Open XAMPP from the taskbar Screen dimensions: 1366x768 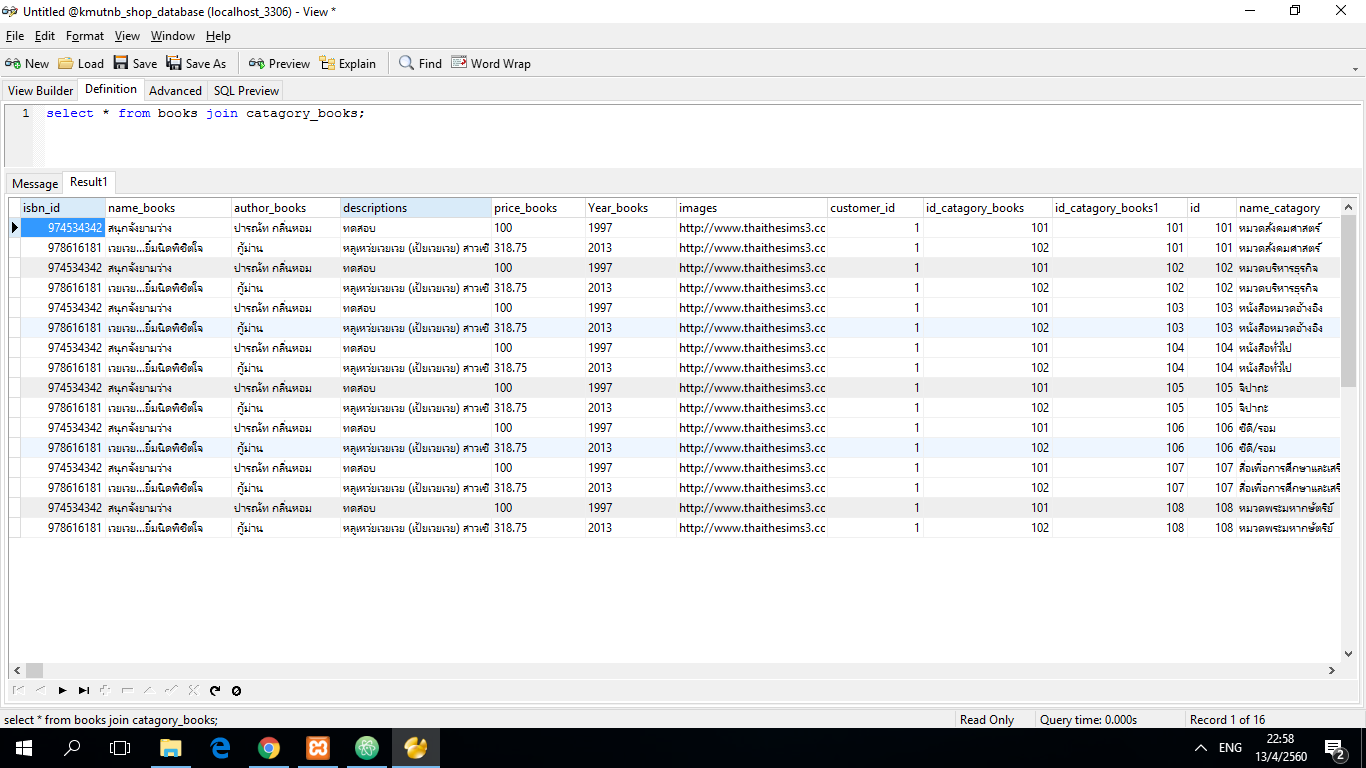pos(318,748)
